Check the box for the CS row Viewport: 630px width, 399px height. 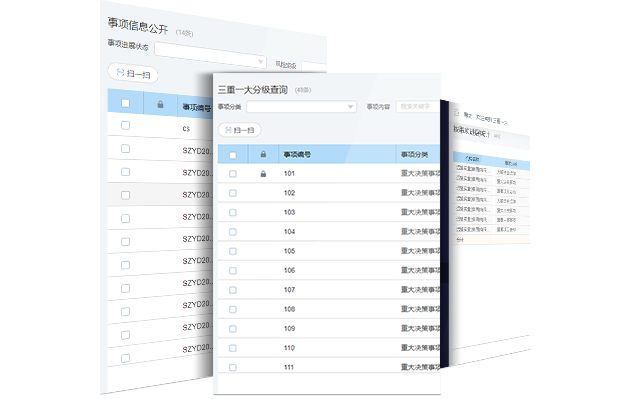click(x=125, y=125)
